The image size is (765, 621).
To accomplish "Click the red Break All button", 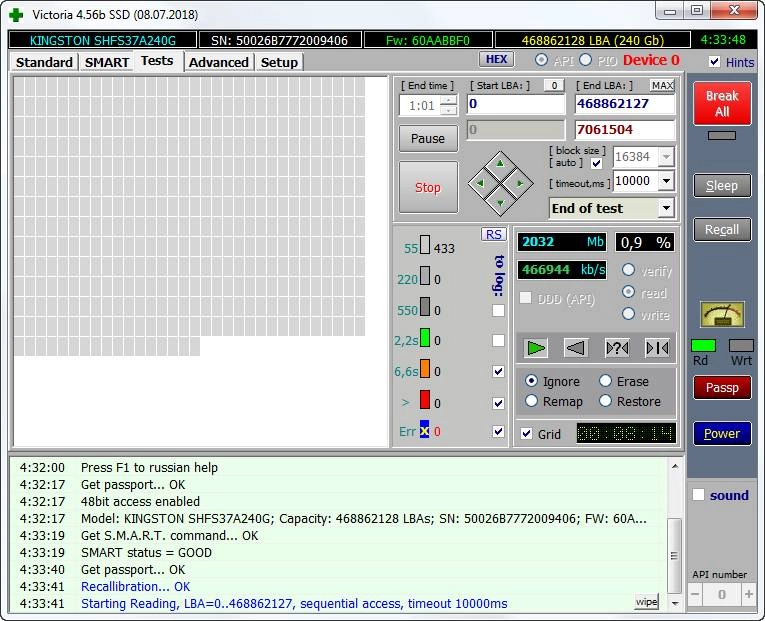I will 722,103.
